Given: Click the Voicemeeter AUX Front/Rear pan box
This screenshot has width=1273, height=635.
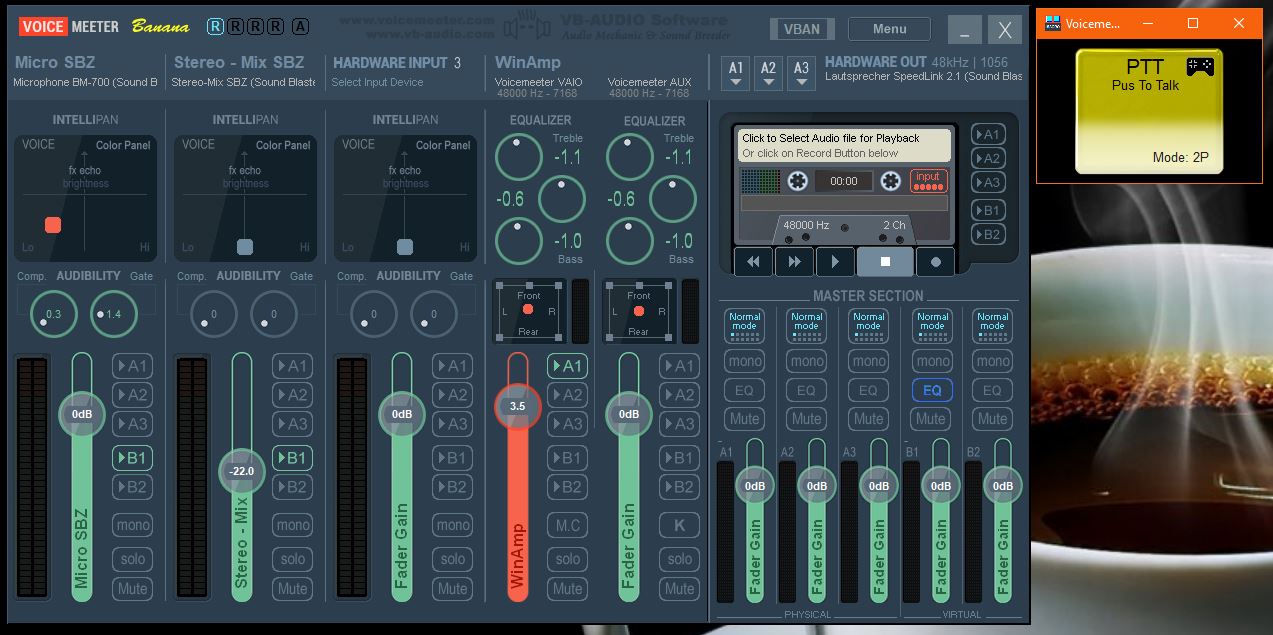Looking at the screenshot, I should tap(639, 311).
